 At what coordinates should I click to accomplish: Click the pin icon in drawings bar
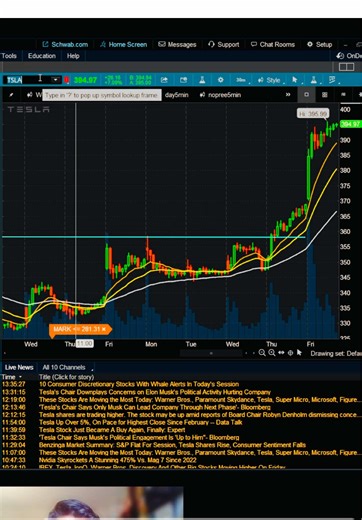tap(11, 95)
